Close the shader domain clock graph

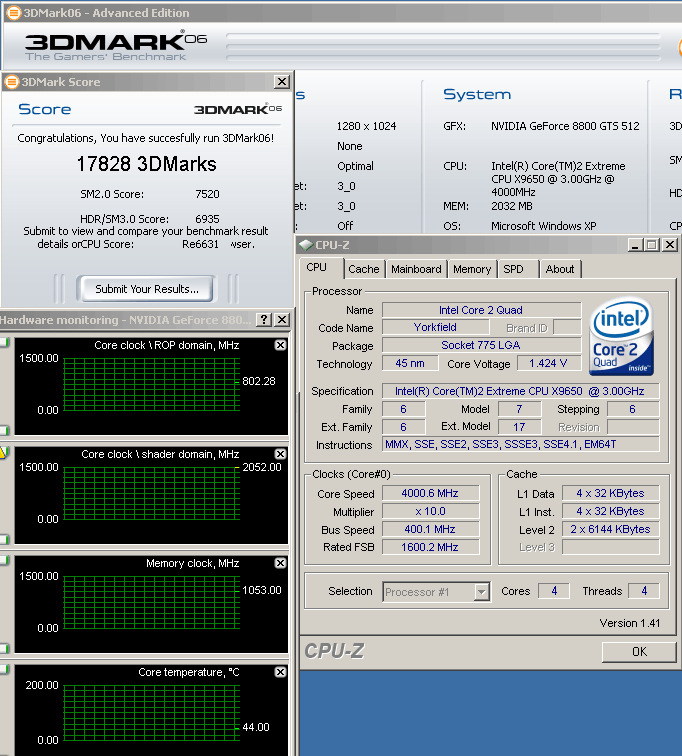(x=280, y=454)
